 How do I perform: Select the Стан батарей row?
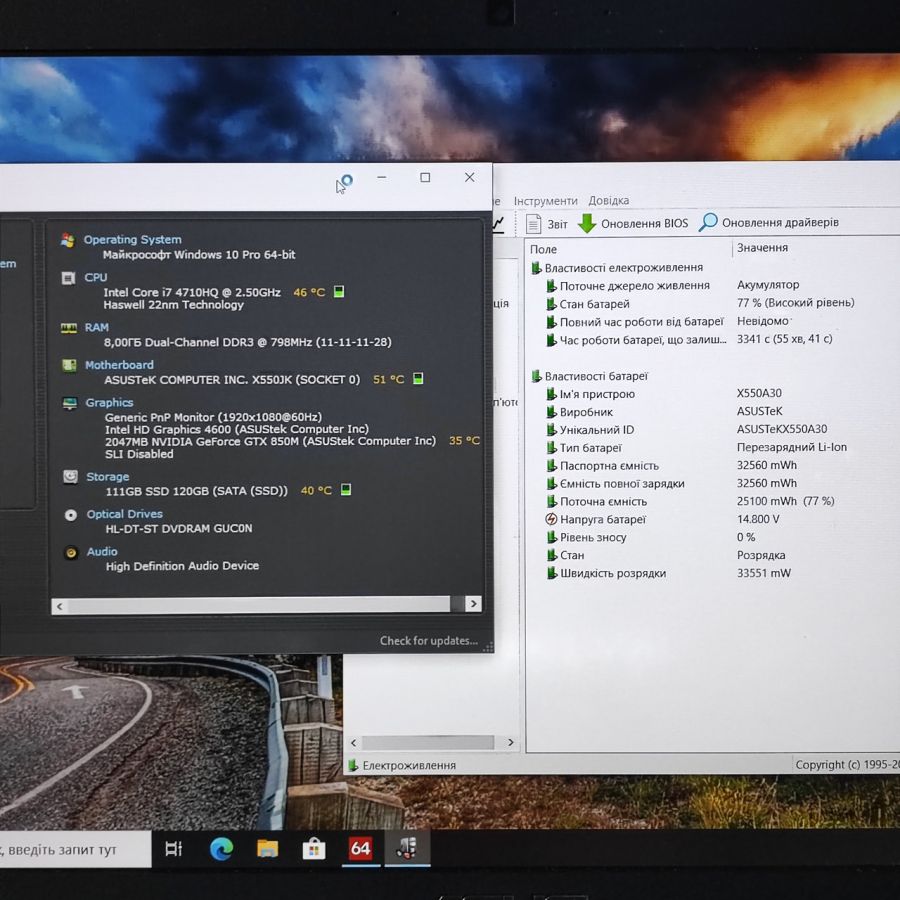click(588, 304)
